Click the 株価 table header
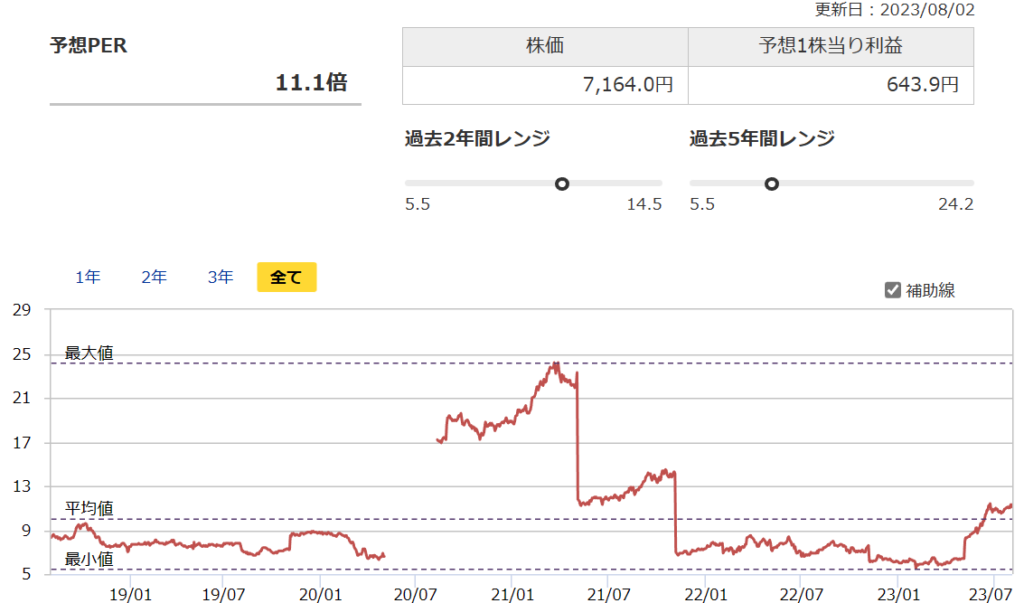This screenshot has height=603, width=1024. pos(545,46)
